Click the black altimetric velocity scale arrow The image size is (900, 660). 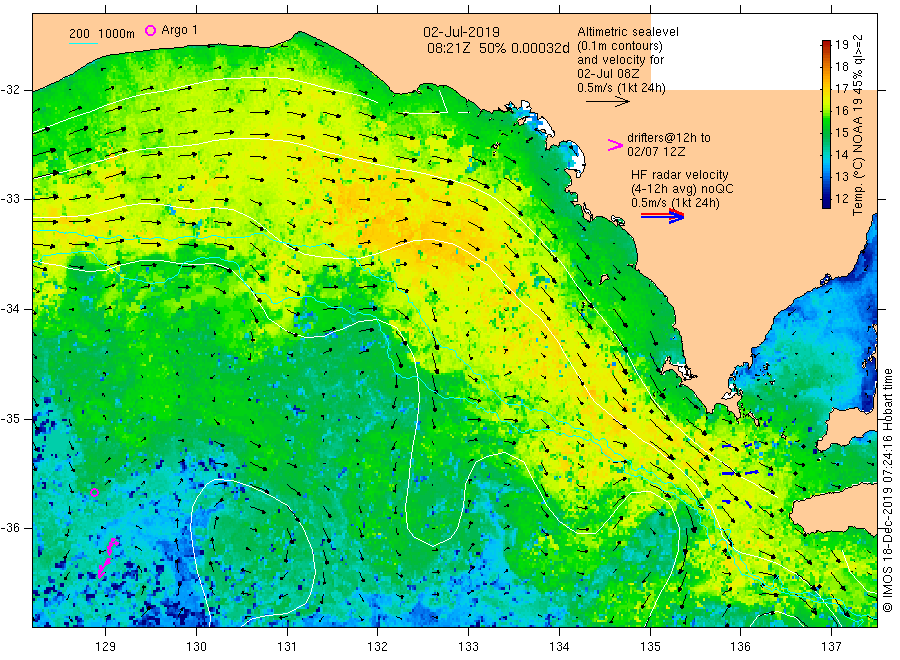(607, 102)
